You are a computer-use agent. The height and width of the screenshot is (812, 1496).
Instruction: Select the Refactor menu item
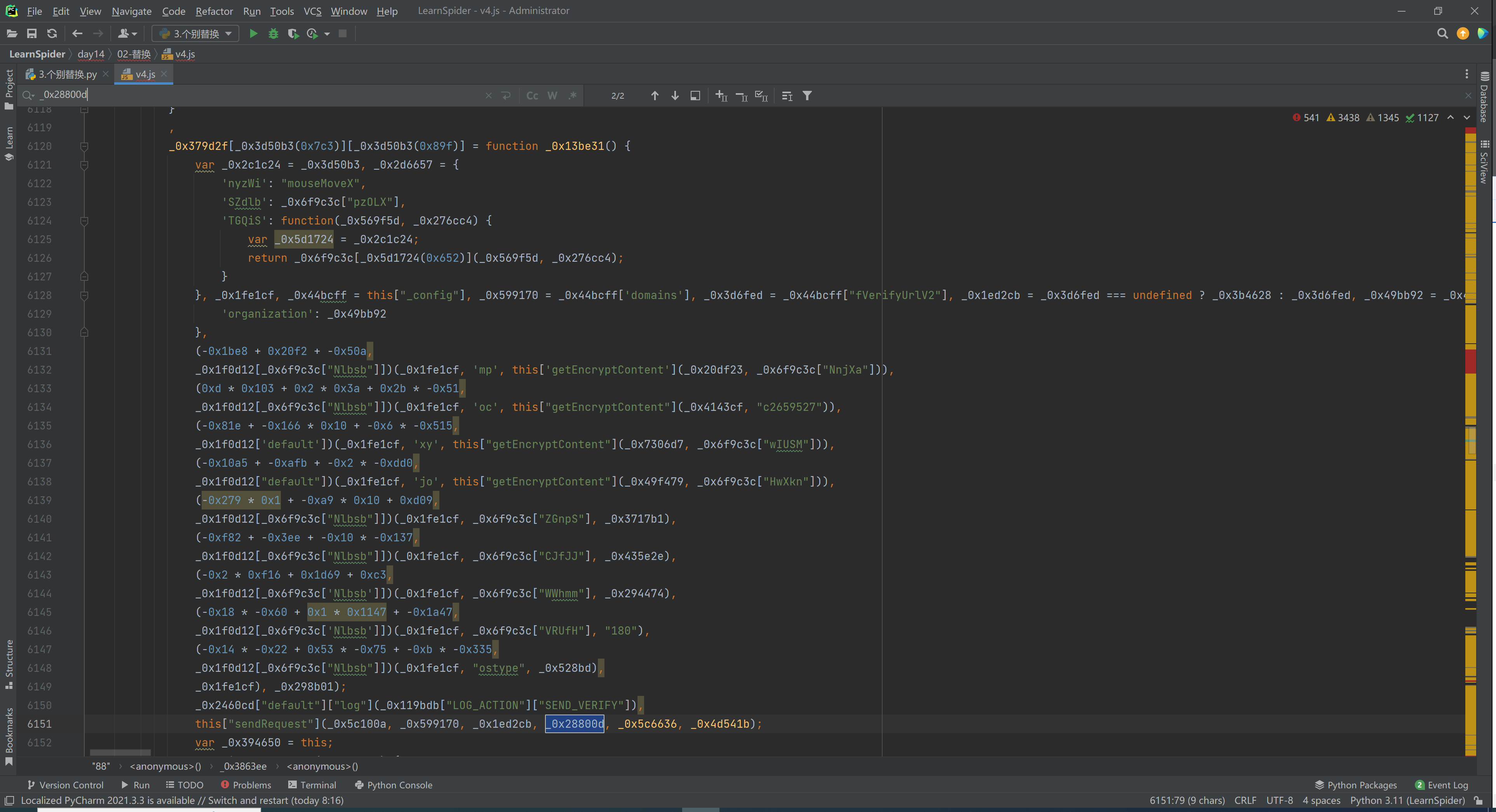(x=215, y=10)
